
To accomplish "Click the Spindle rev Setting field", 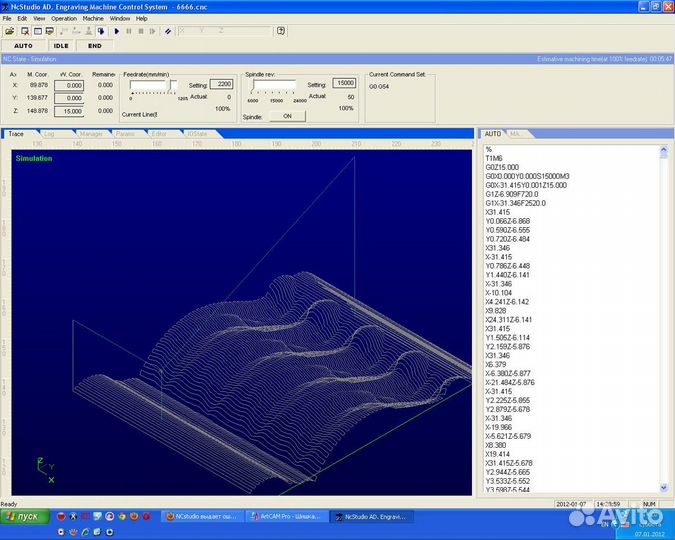I will point(343,84).
